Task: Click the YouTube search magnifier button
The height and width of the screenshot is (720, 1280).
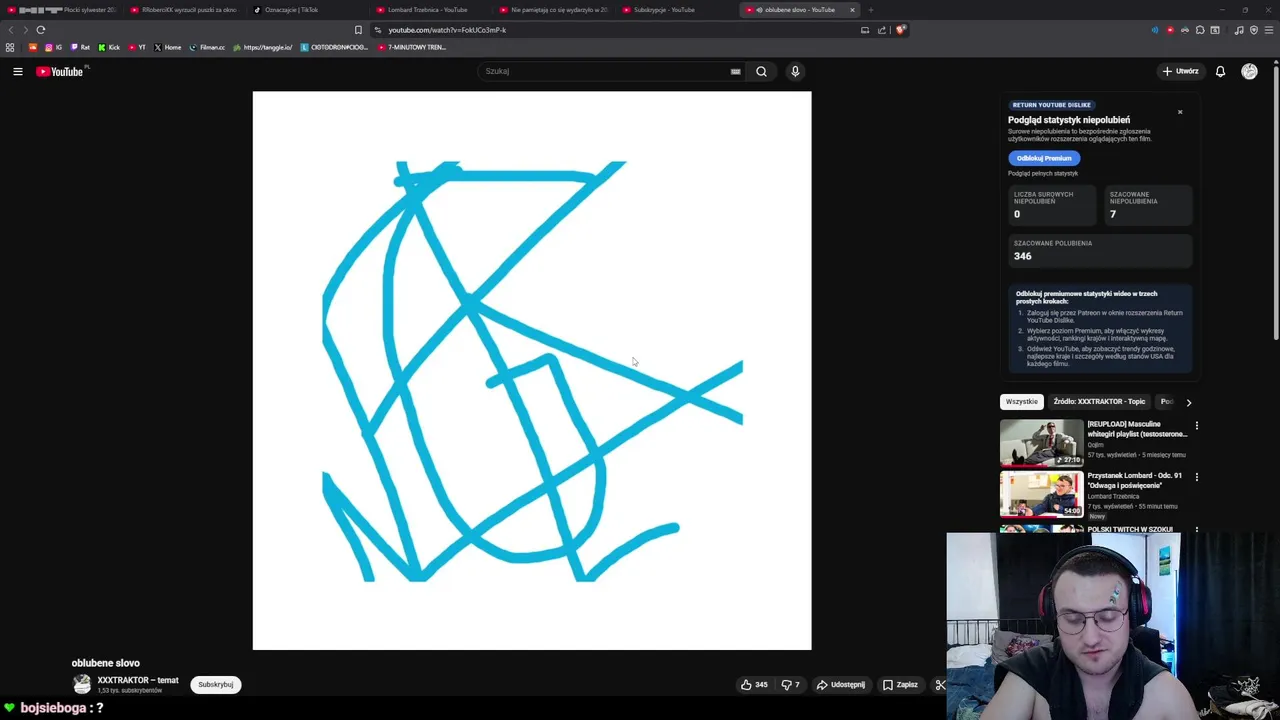Action: [x=761, y=71]
